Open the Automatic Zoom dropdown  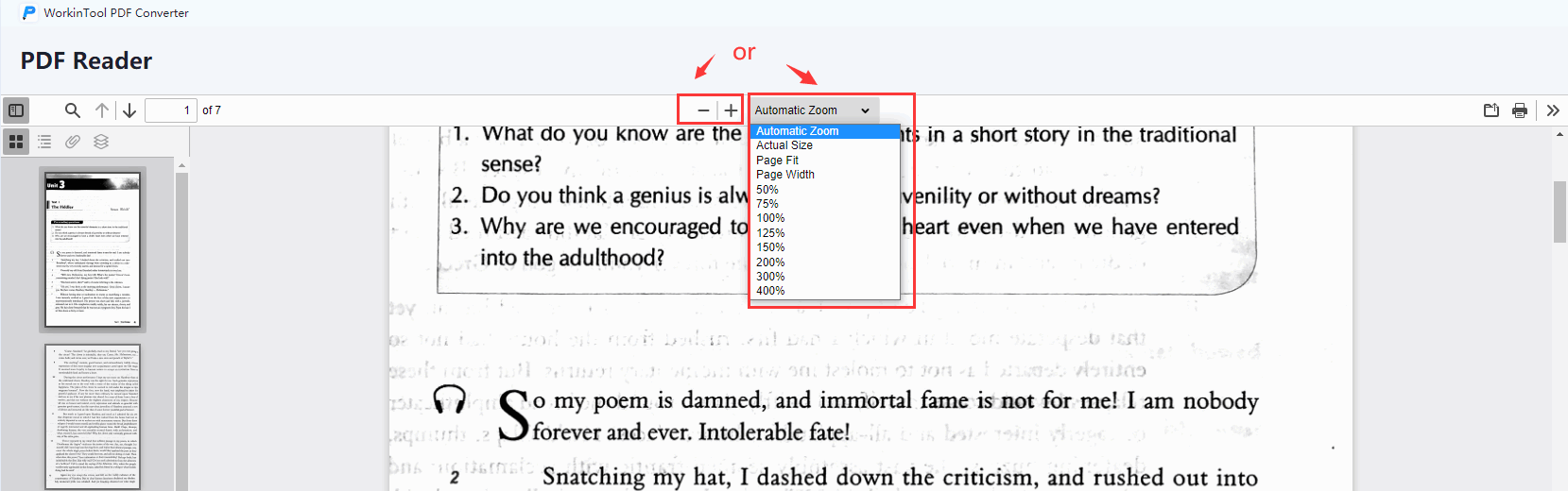coord(813,110)
